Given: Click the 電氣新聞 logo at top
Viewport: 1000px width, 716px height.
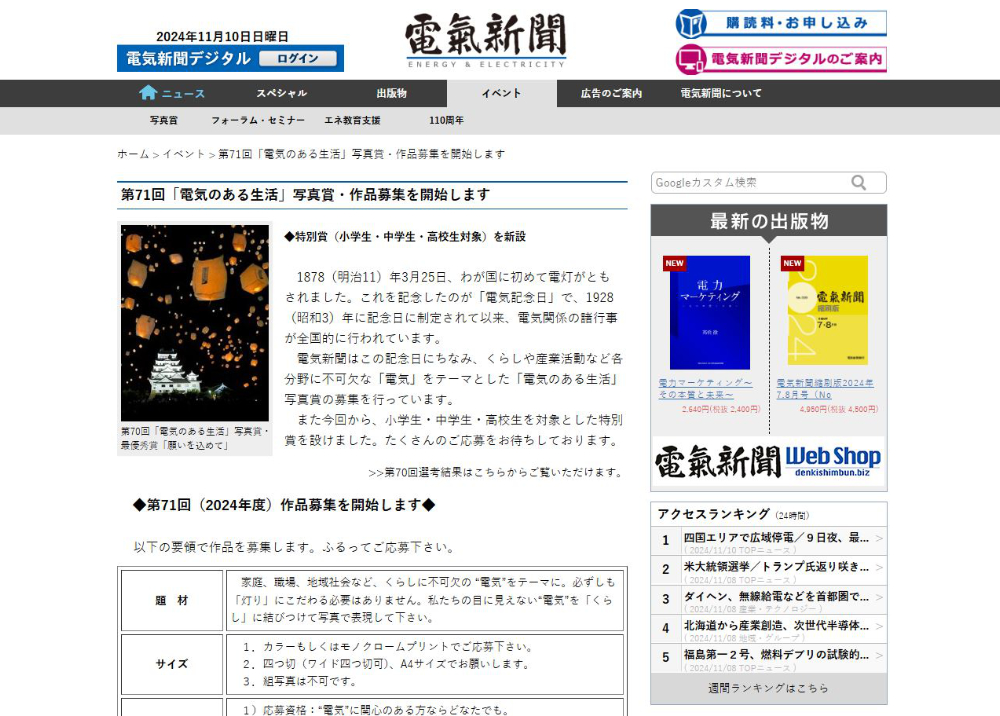Looking at the screenshot, I should 486,41.
